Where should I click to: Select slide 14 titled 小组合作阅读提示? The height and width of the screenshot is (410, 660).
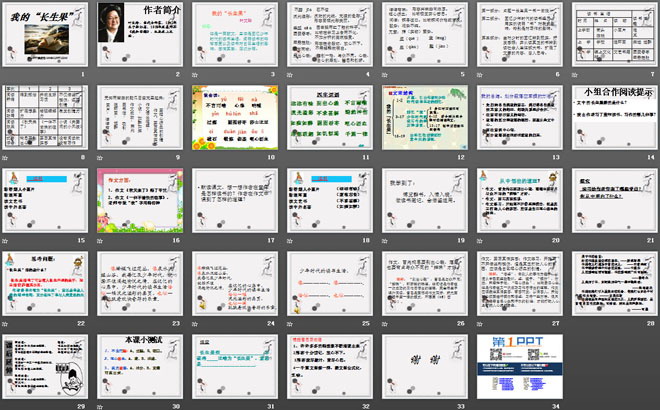click(607, 115)
